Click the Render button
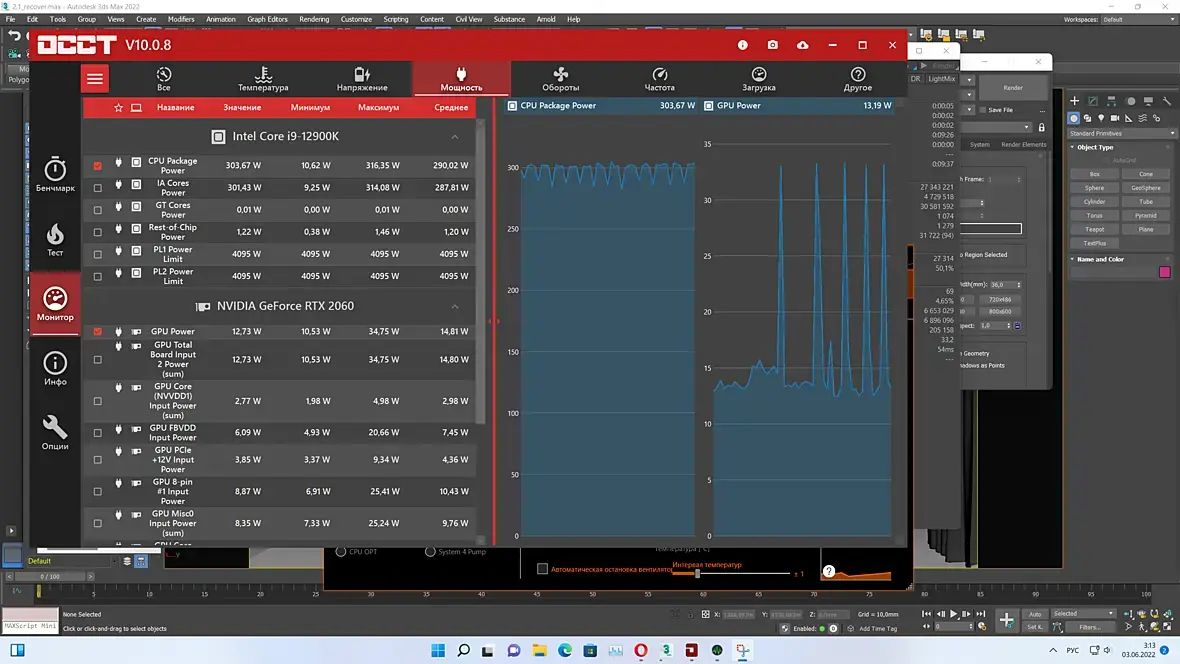Screen dimensions: 1180x664 click(x=1013, y=88)
